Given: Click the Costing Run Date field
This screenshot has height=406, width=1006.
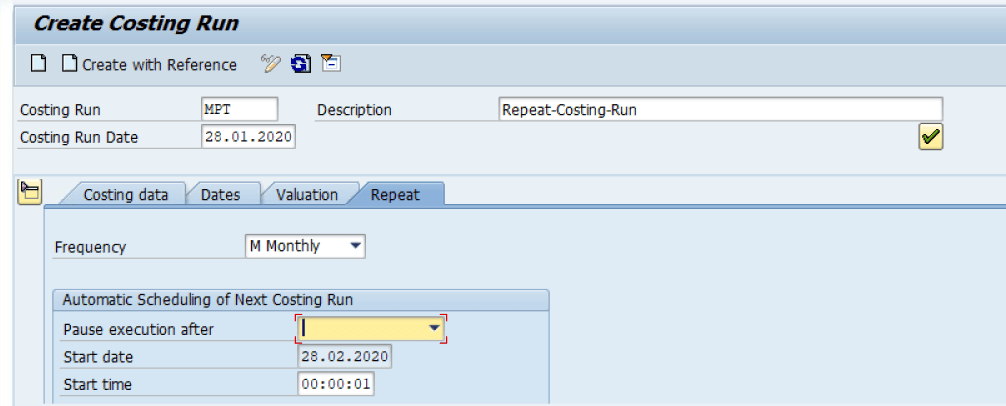Looking at the screenshot, I should coord(248,138).
